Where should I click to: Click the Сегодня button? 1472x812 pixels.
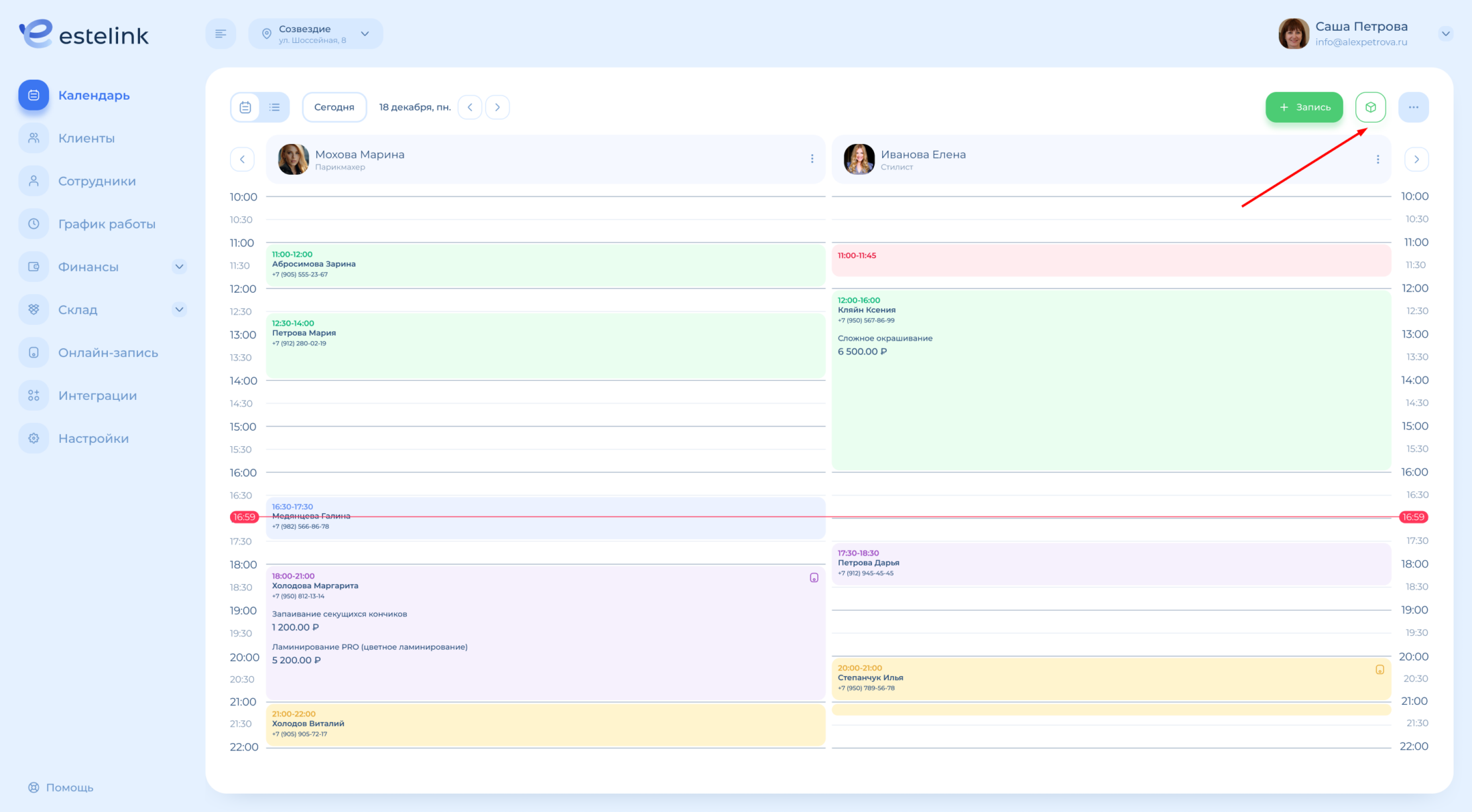pos(334,107)
